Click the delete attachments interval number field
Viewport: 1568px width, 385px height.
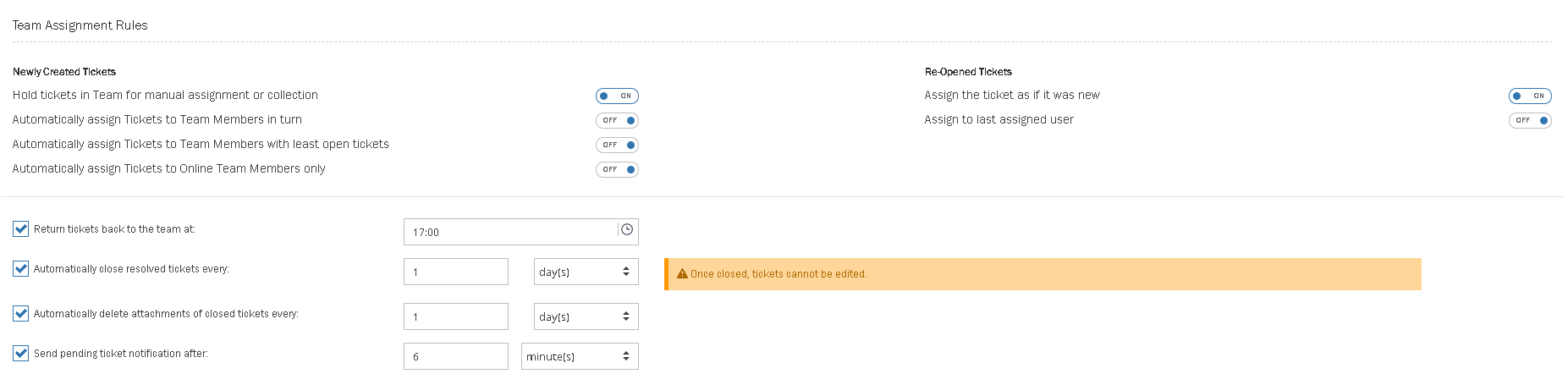[455, 317]
